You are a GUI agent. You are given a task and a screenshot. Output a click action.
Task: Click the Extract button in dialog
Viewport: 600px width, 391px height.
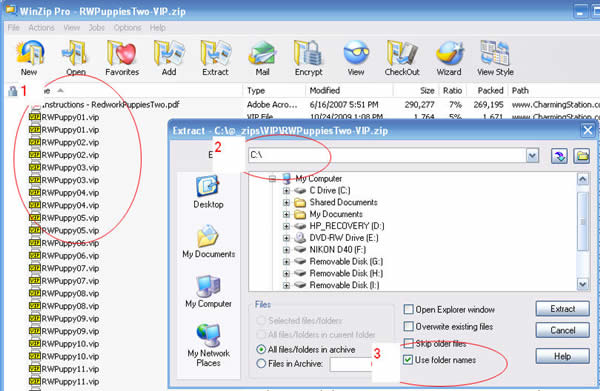(562, 309)
